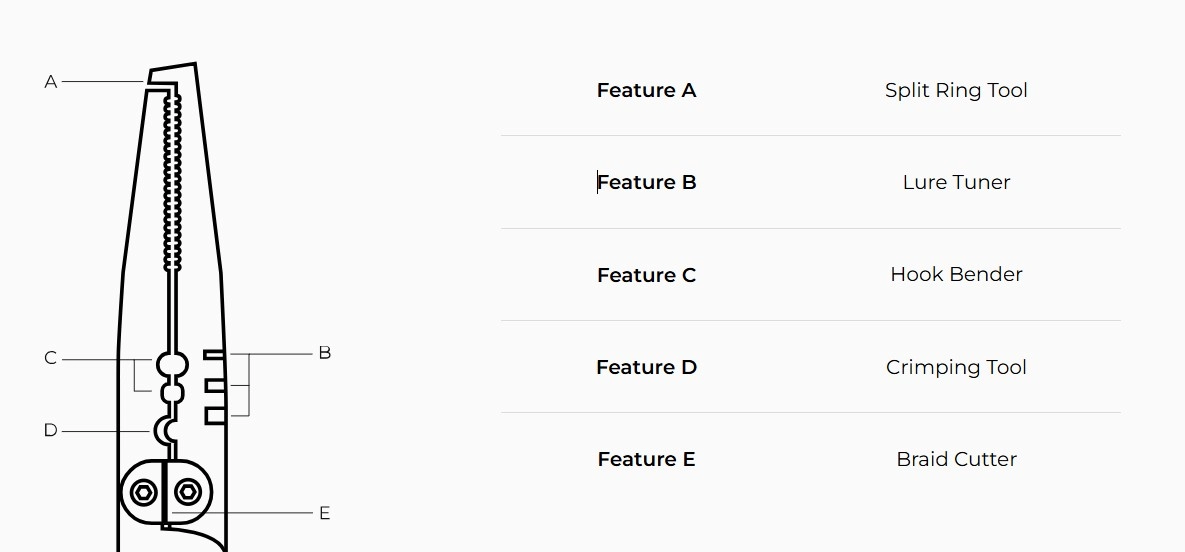Click the letter A diagram label

click(51, 82)
